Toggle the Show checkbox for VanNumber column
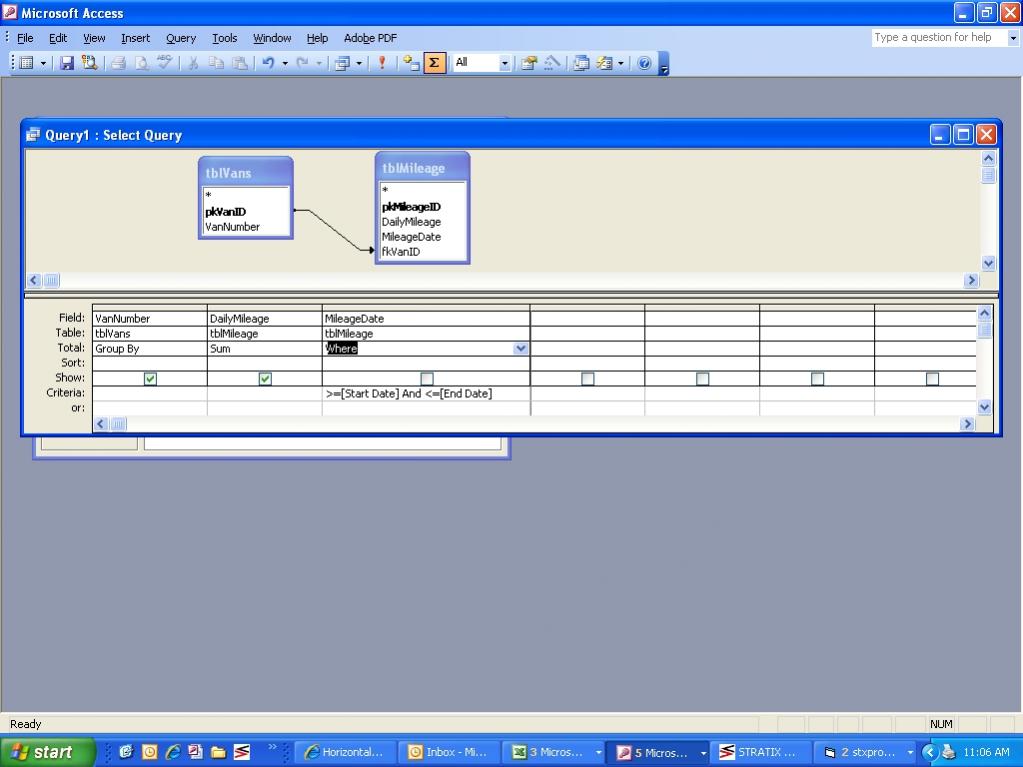Screen dimensions: 1023x767 [150, 378]
